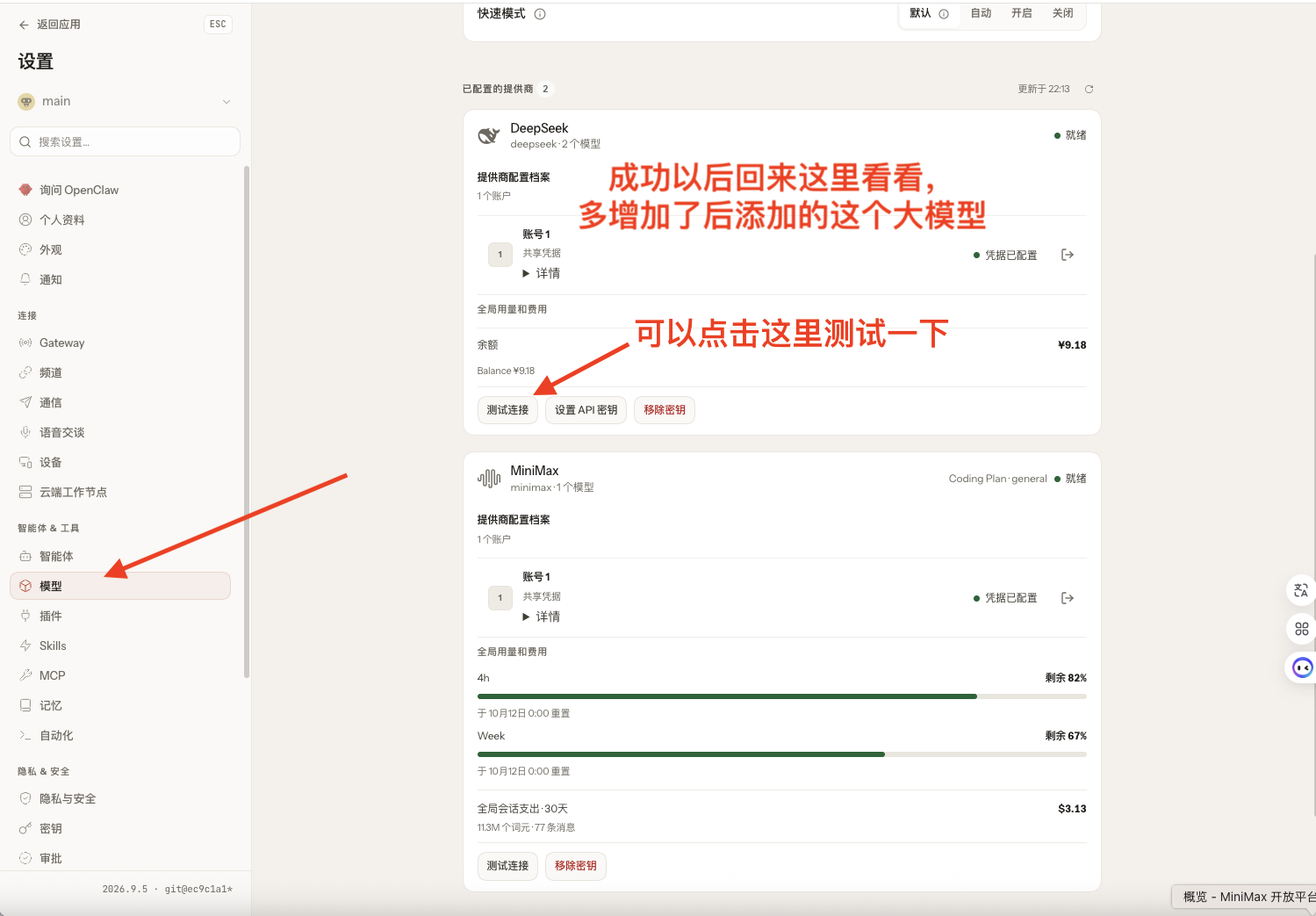Click MiniMax 移除密钥 button
This screenshot has width=1316, height=916.
click(x=575, y=866)
